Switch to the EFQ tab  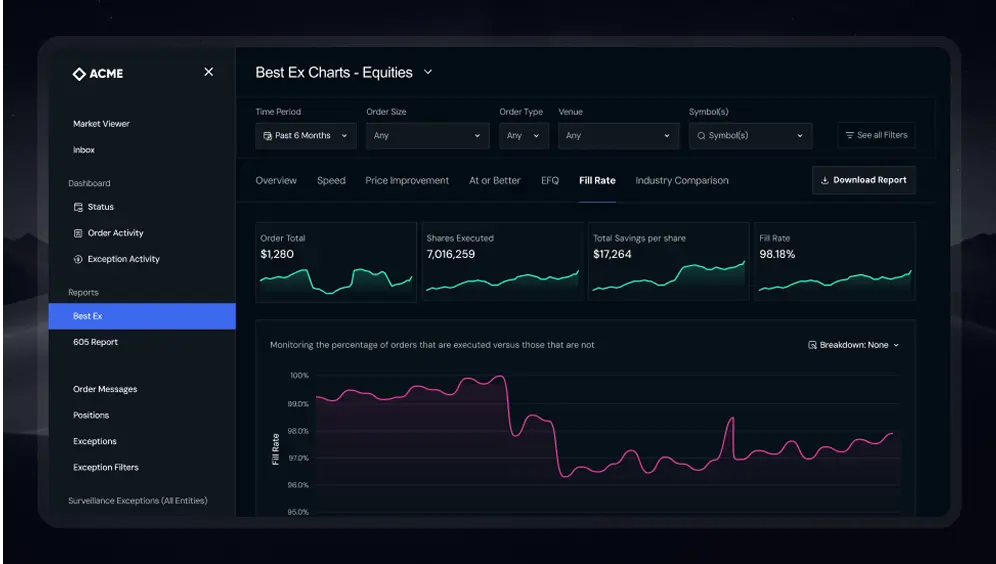pyautogui.click(x=550, y=180)
